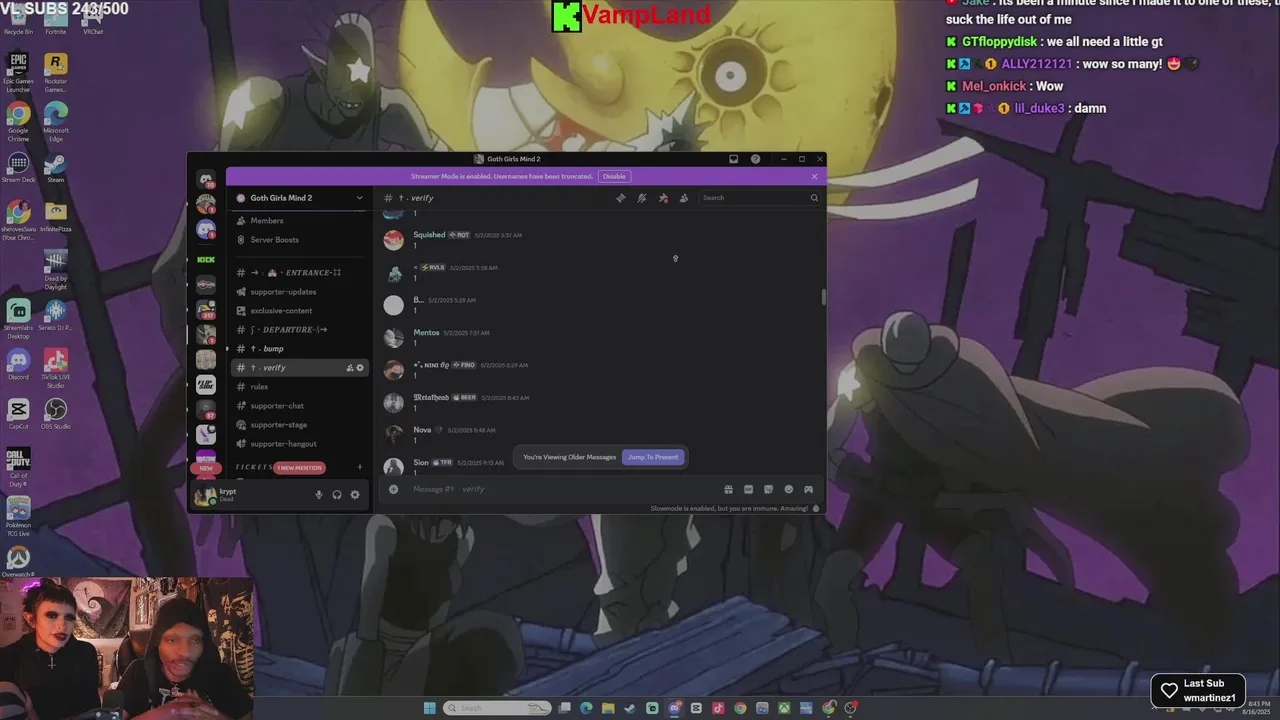
Task: Select OBS Studio desktop icon
Action: point(56,414)
